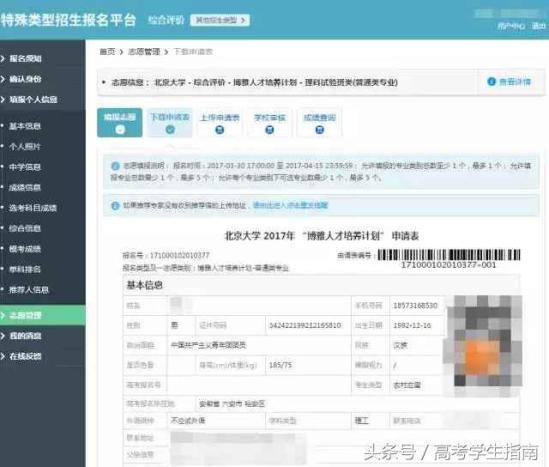
Task: Select the 成绩查询 step tab
Action: 319,123
